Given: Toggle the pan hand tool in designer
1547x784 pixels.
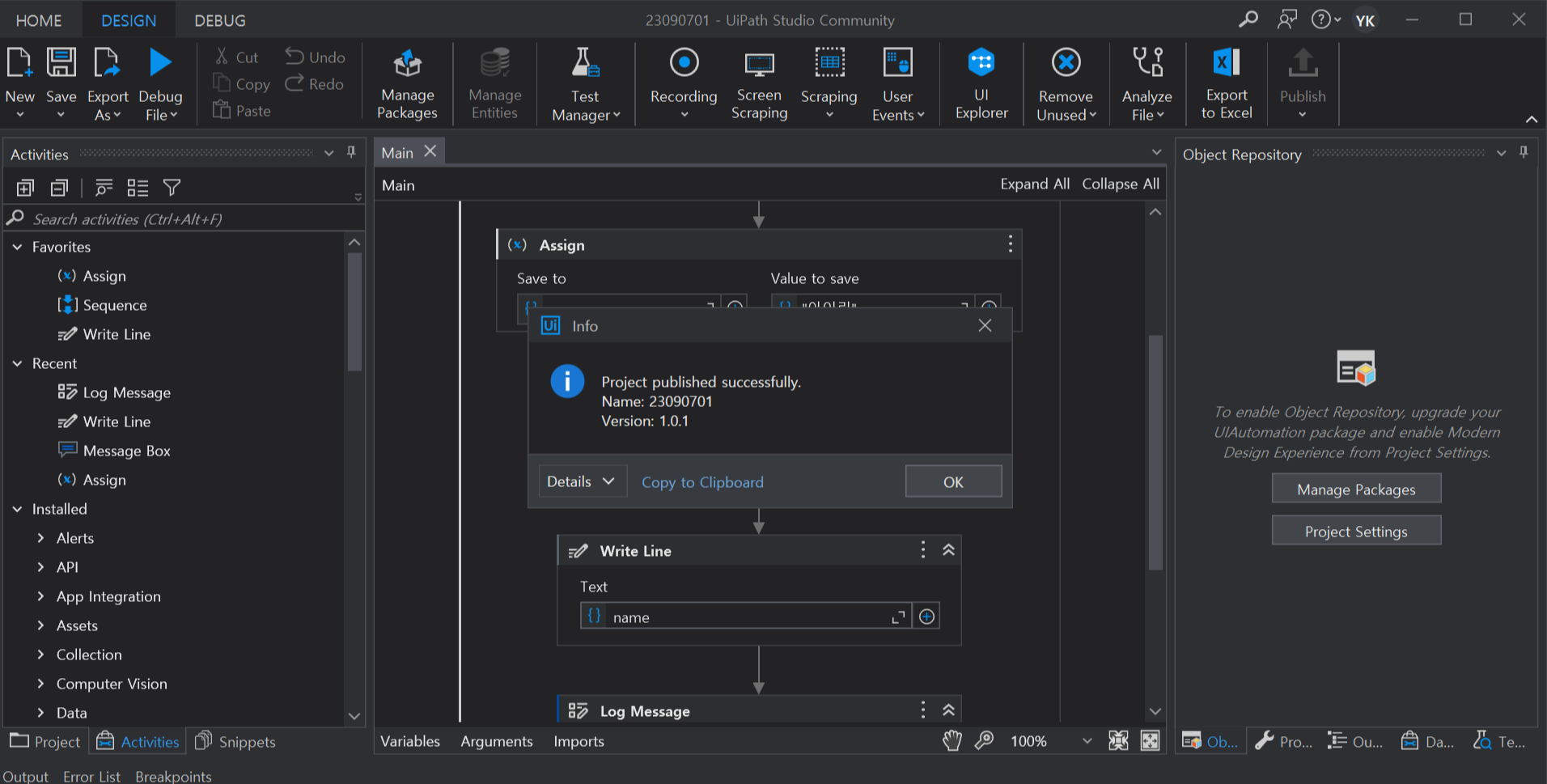Looking at the screenshot, I should (952, 740).
